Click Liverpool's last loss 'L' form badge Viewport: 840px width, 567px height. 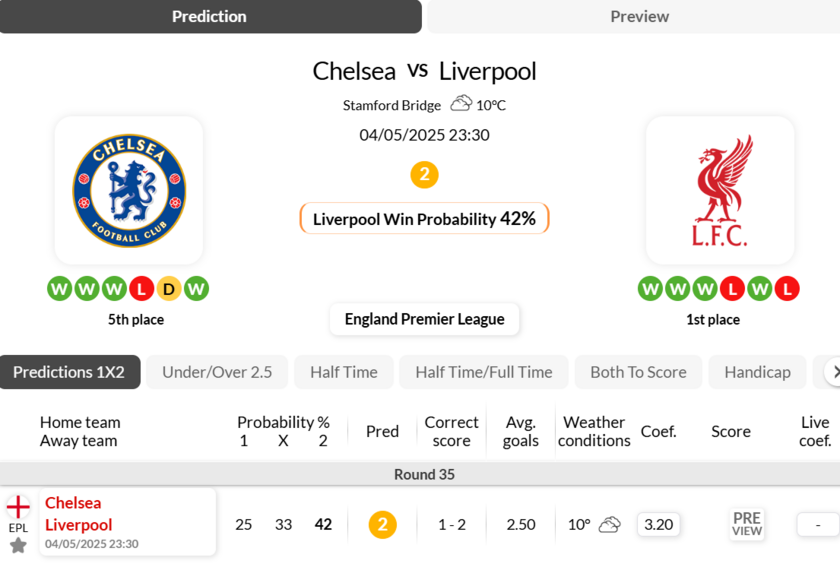pos(787,289)
